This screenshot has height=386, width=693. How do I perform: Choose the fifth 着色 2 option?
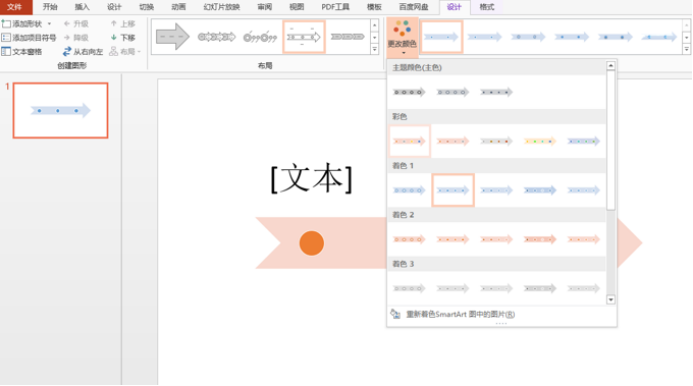(583, 239)
